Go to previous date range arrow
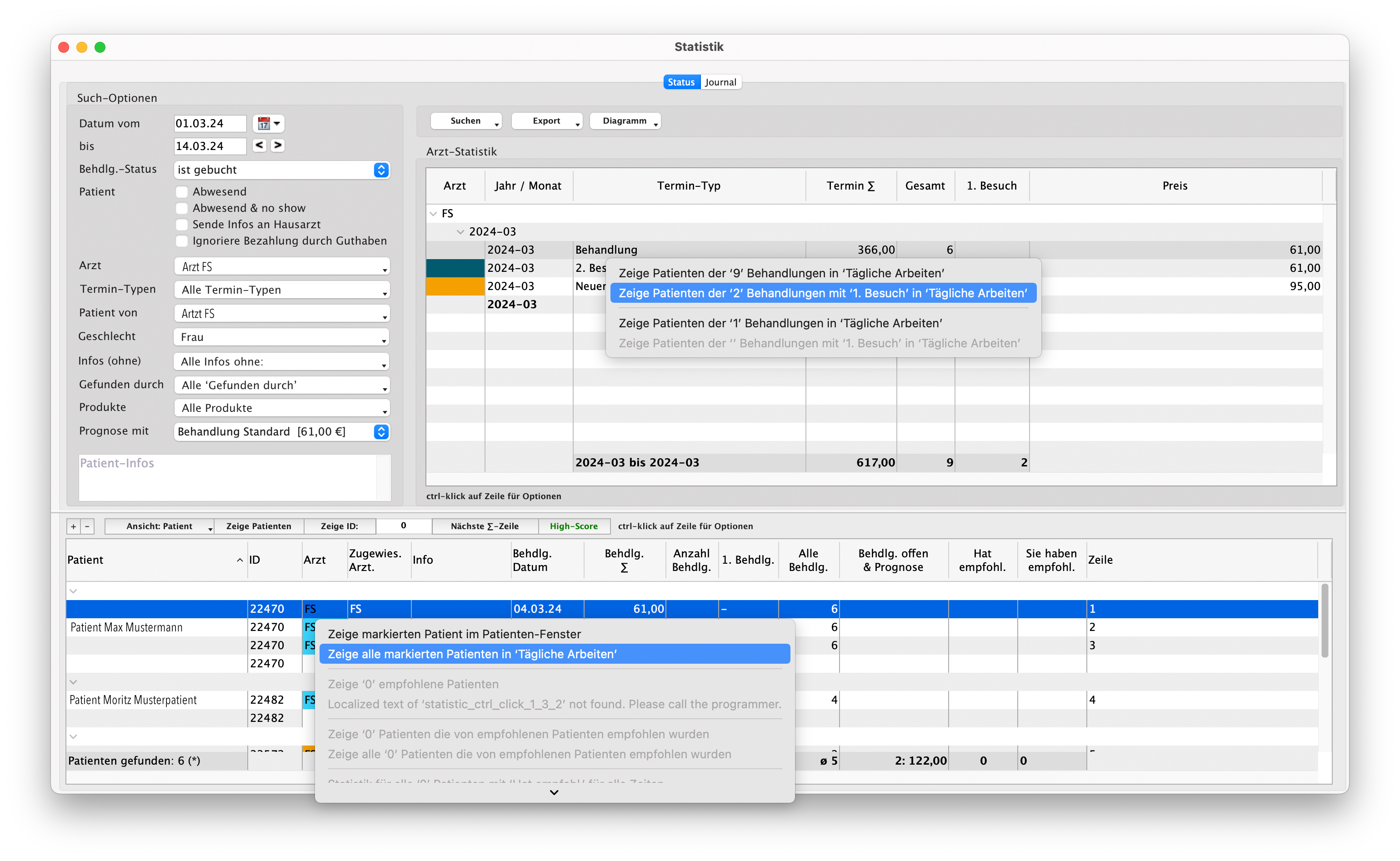The image size is (1400, 861). pos(260,145)
